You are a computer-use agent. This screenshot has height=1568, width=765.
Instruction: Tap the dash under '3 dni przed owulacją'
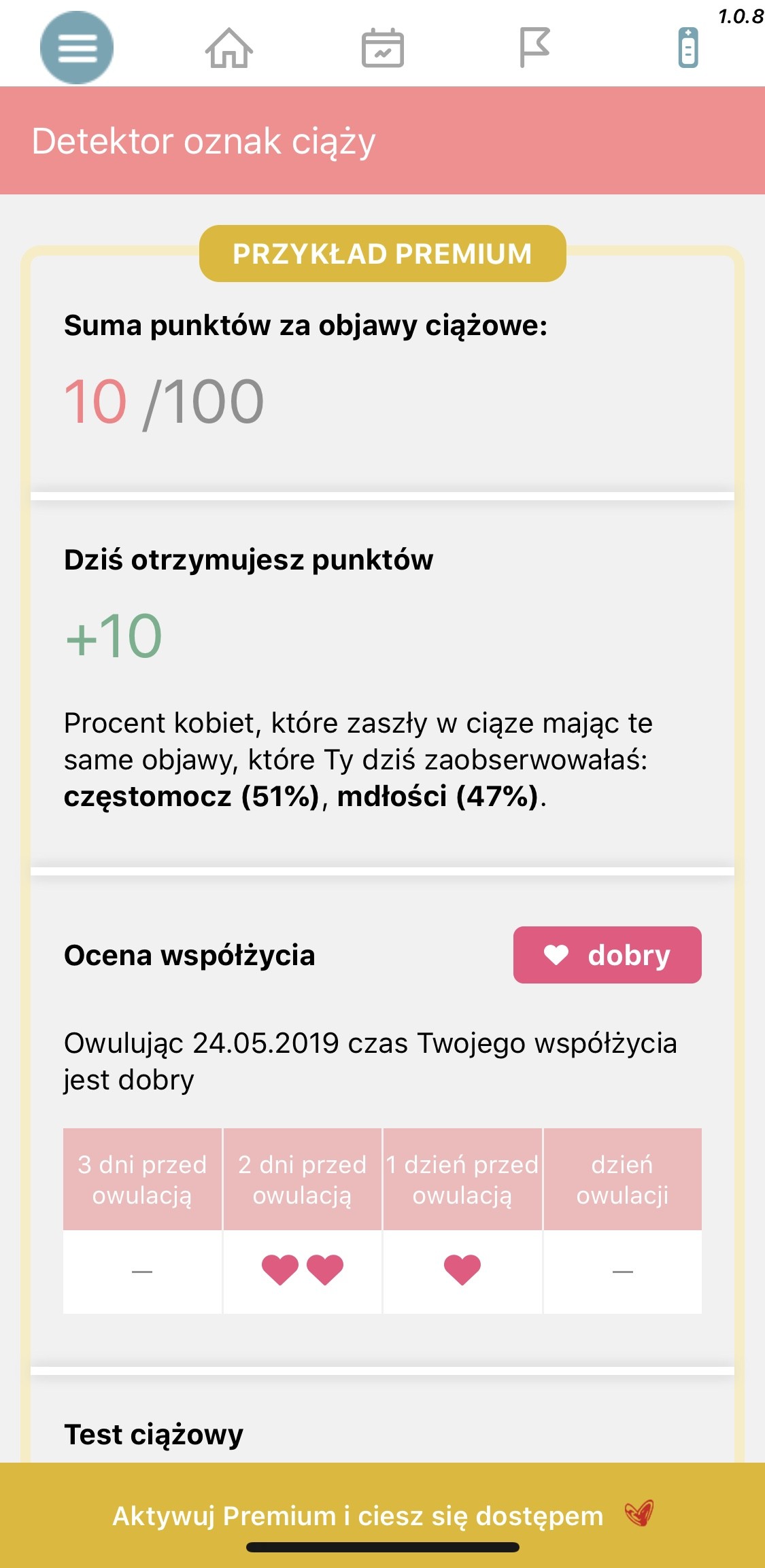pyautogui.click(x=142, y=1271)
